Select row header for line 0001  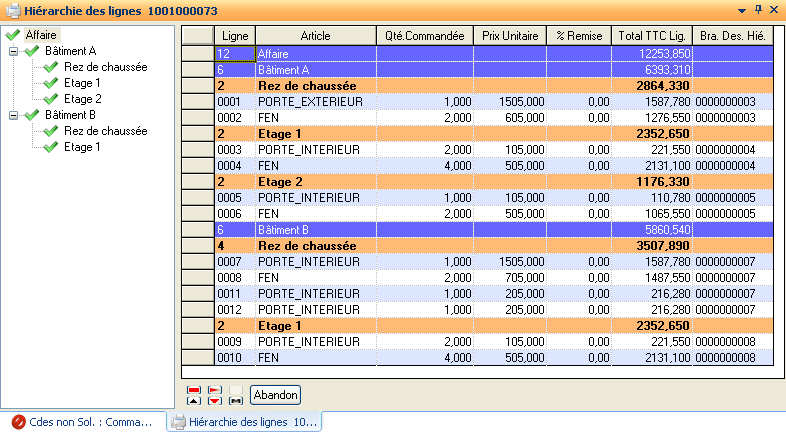(198, 102)
